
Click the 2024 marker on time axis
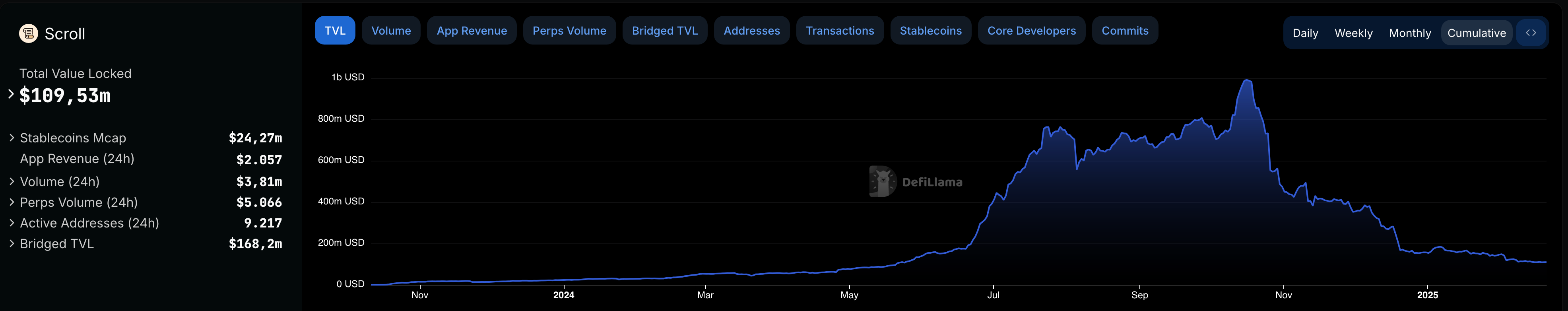pos(564,295)
